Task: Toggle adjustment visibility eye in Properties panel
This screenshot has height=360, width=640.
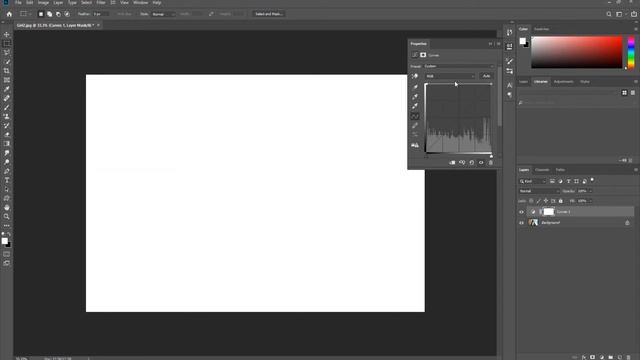Action: 481,162
